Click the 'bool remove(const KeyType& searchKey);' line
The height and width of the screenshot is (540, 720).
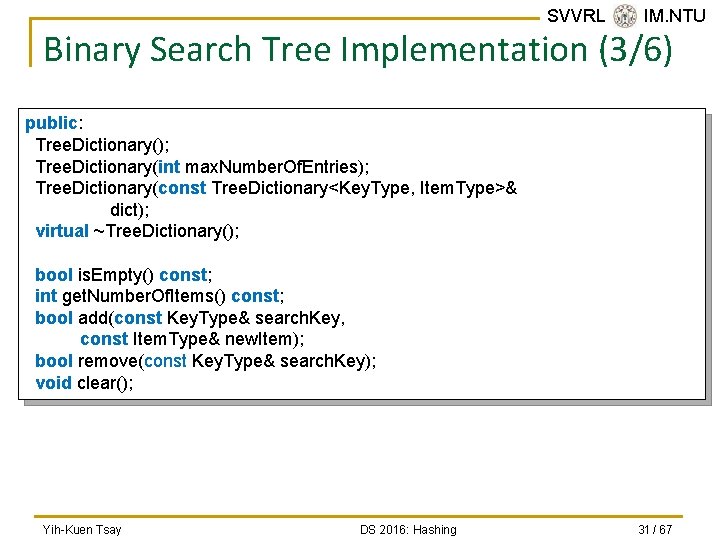[205, 361]
